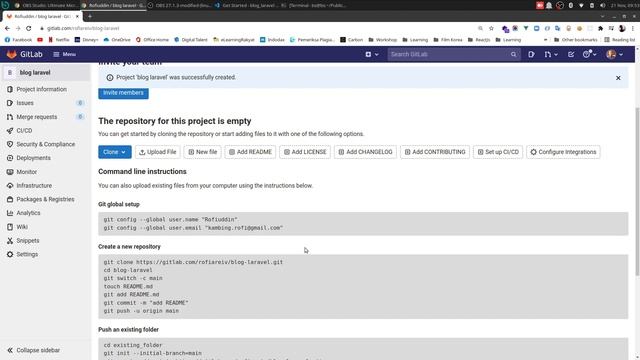640x360 pixels.
Task: Open the Film Korea bookmarks folder
Action: pyautogui.click(x=447, y=40)
